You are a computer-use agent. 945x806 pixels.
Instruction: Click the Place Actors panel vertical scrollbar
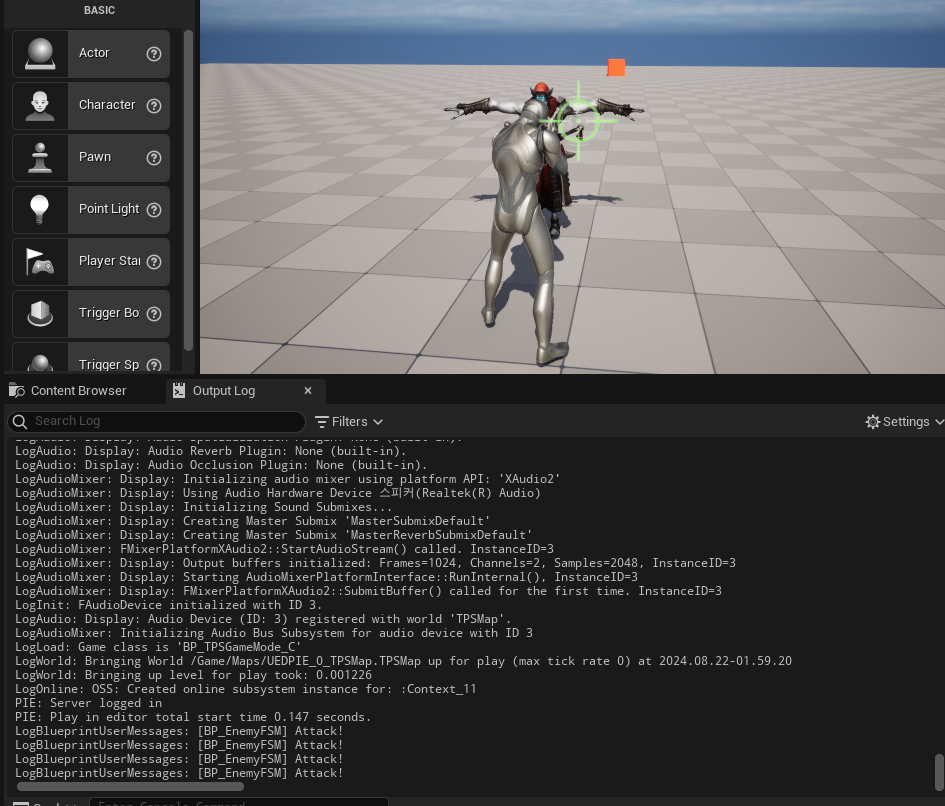(188, 190)
